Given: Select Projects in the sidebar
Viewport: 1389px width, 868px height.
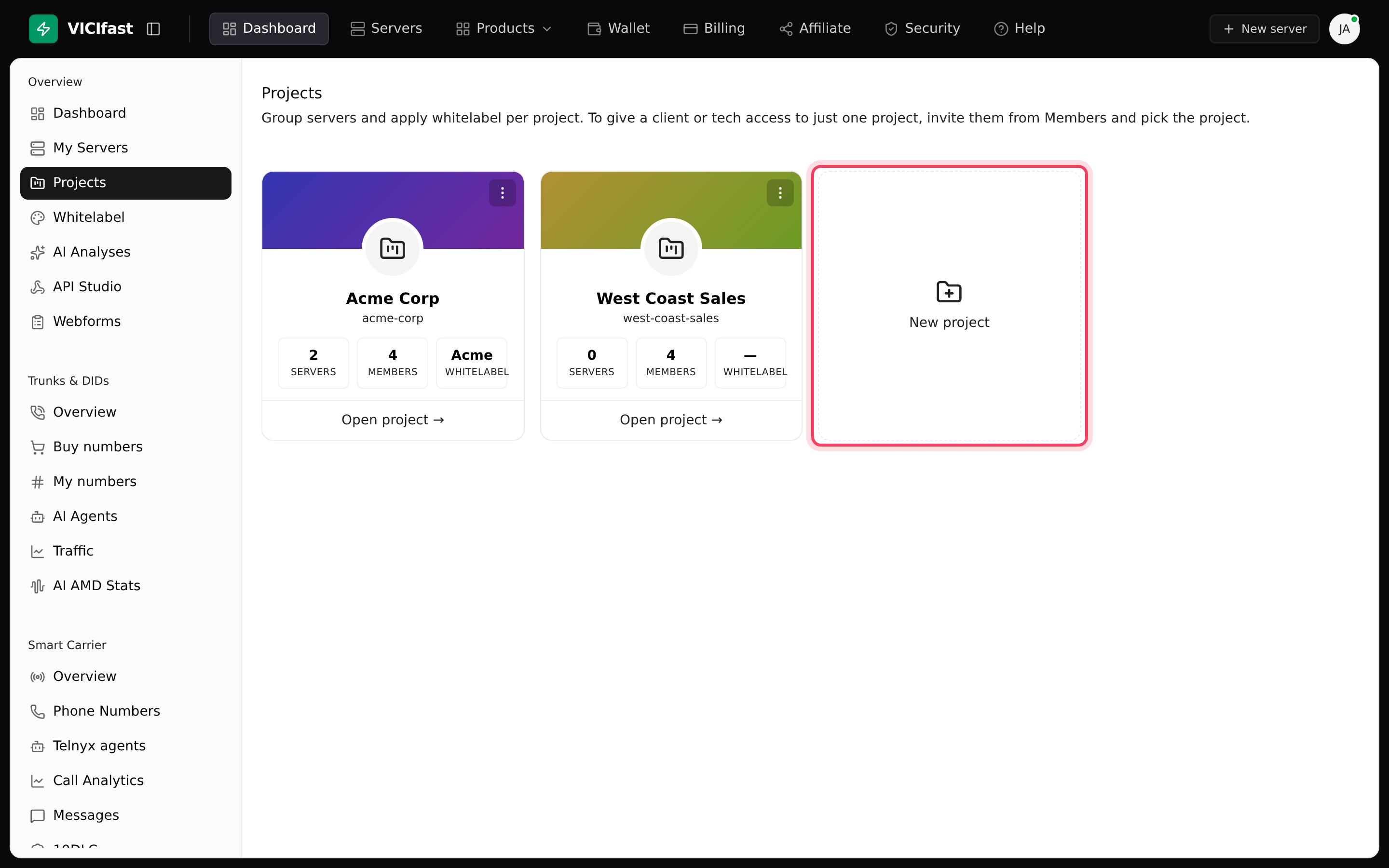Looking at the screenshot, I should 126,183.
